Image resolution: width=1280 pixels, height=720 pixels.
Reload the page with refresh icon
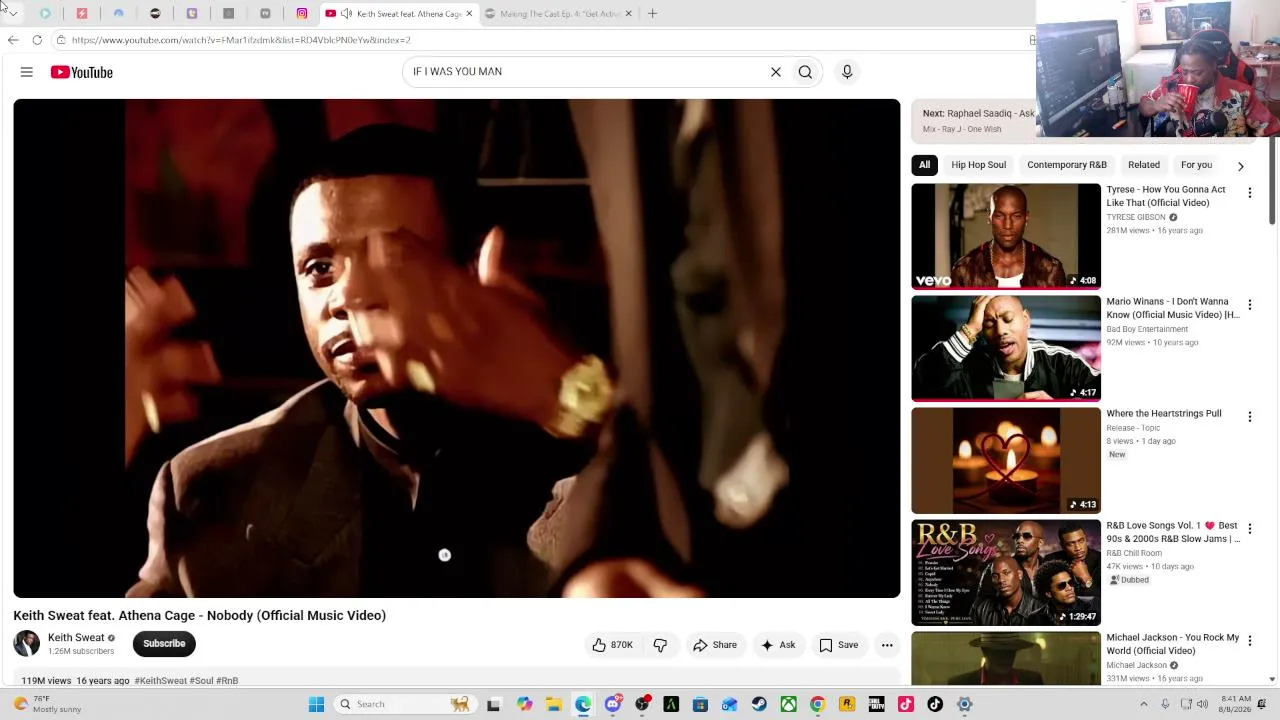(37, 40)
